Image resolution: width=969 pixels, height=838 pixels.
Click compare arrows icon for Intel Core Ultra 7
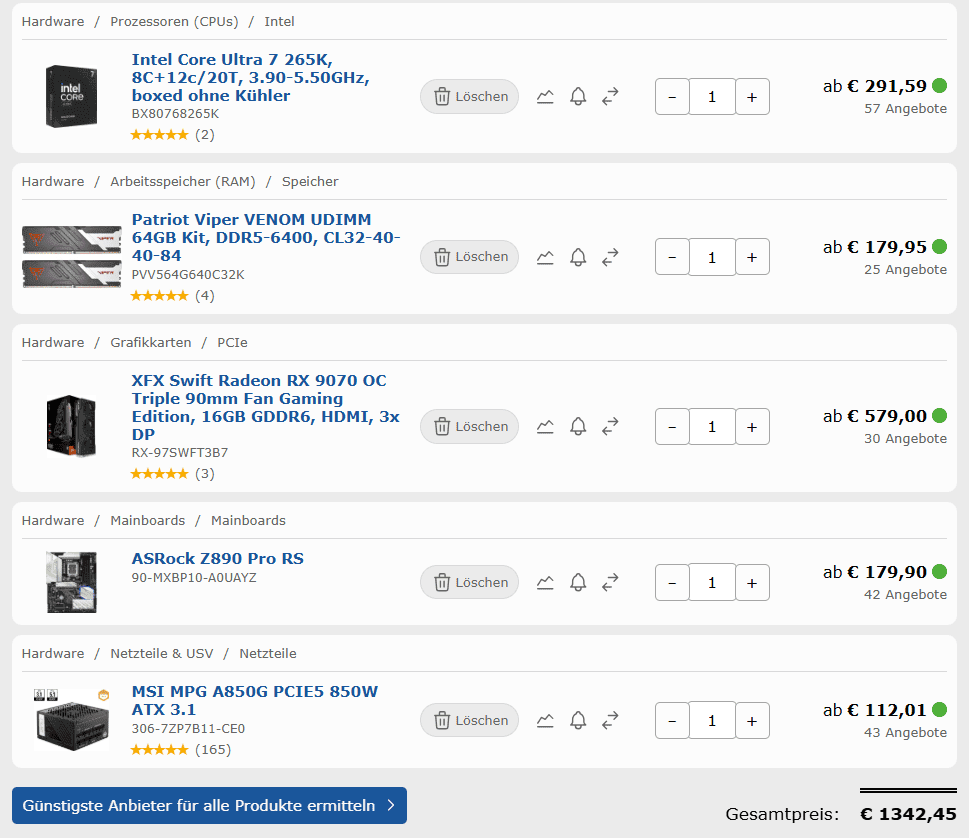[x=610, y=97]
